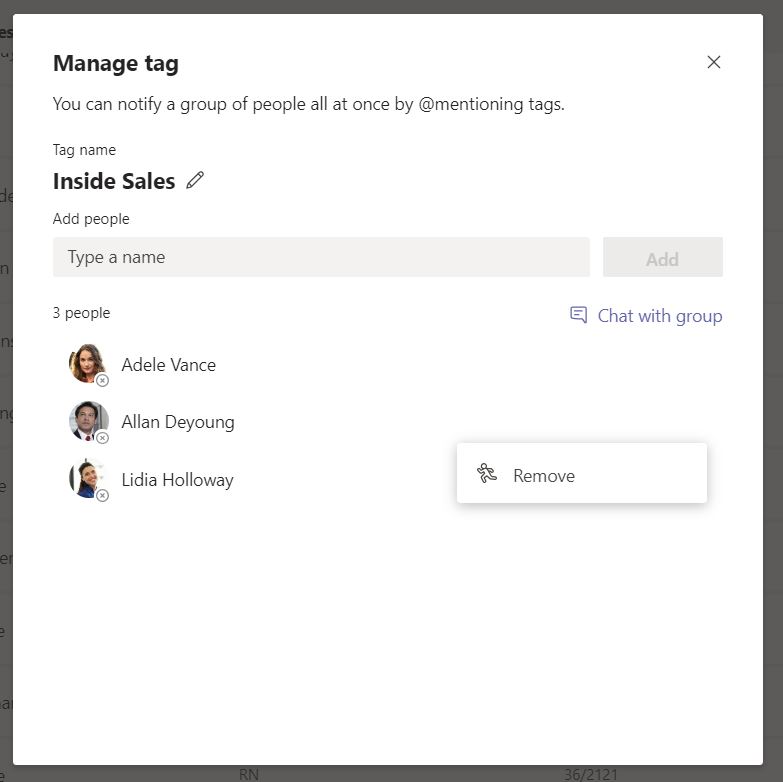783x782 pixels.
Task: Click the Inside Sales tag name text
Action: (114, 181)
